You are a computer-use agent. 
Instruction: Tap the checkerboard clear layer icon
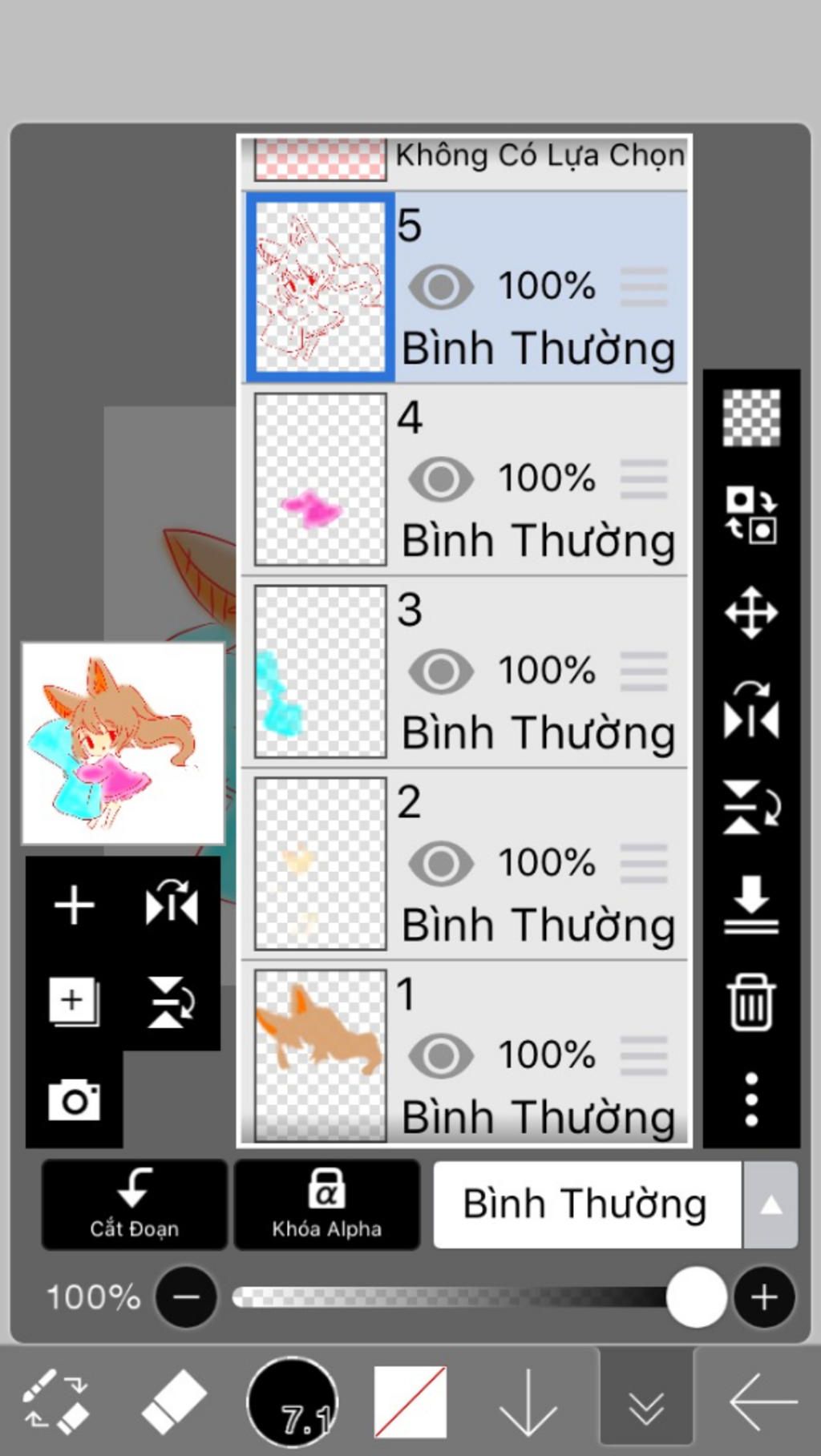point(751,417)
